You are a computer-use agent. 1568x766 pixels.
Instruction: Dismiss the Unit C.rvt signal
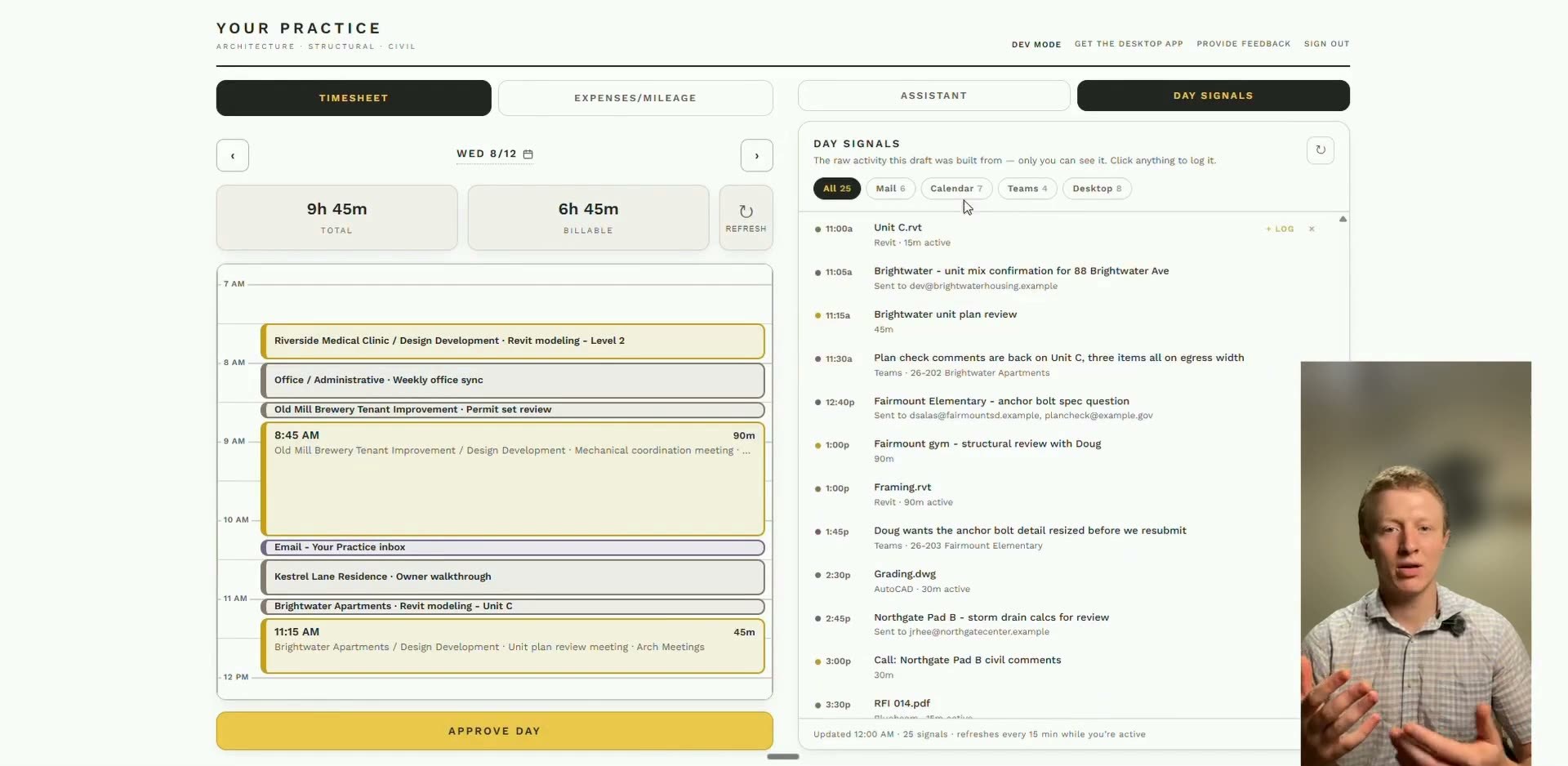[1312, 229]
